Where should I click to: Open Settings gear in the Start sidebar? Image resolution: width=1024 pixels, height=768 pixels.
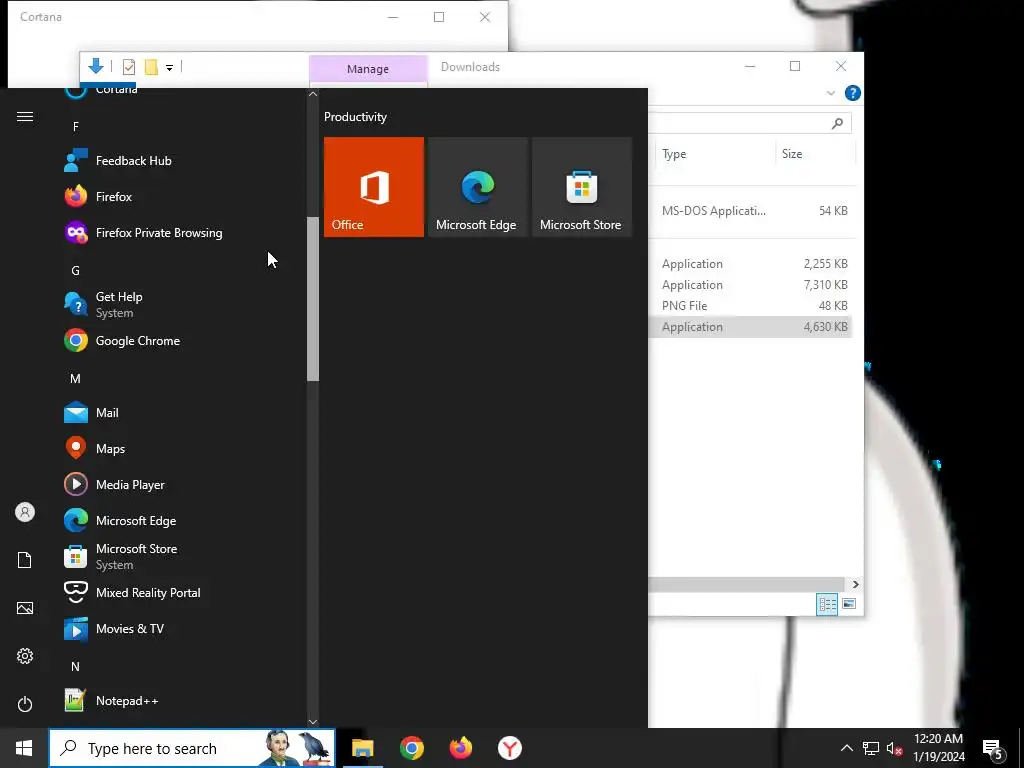pos(25,656)
